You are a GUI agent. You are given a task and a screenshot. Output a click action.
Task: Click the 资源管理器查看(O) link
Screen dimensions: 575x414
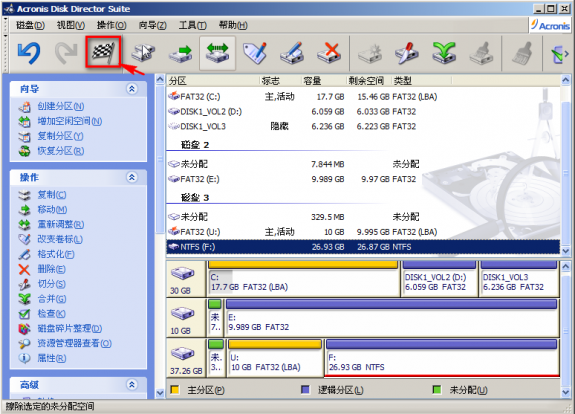tap(74, 344)
